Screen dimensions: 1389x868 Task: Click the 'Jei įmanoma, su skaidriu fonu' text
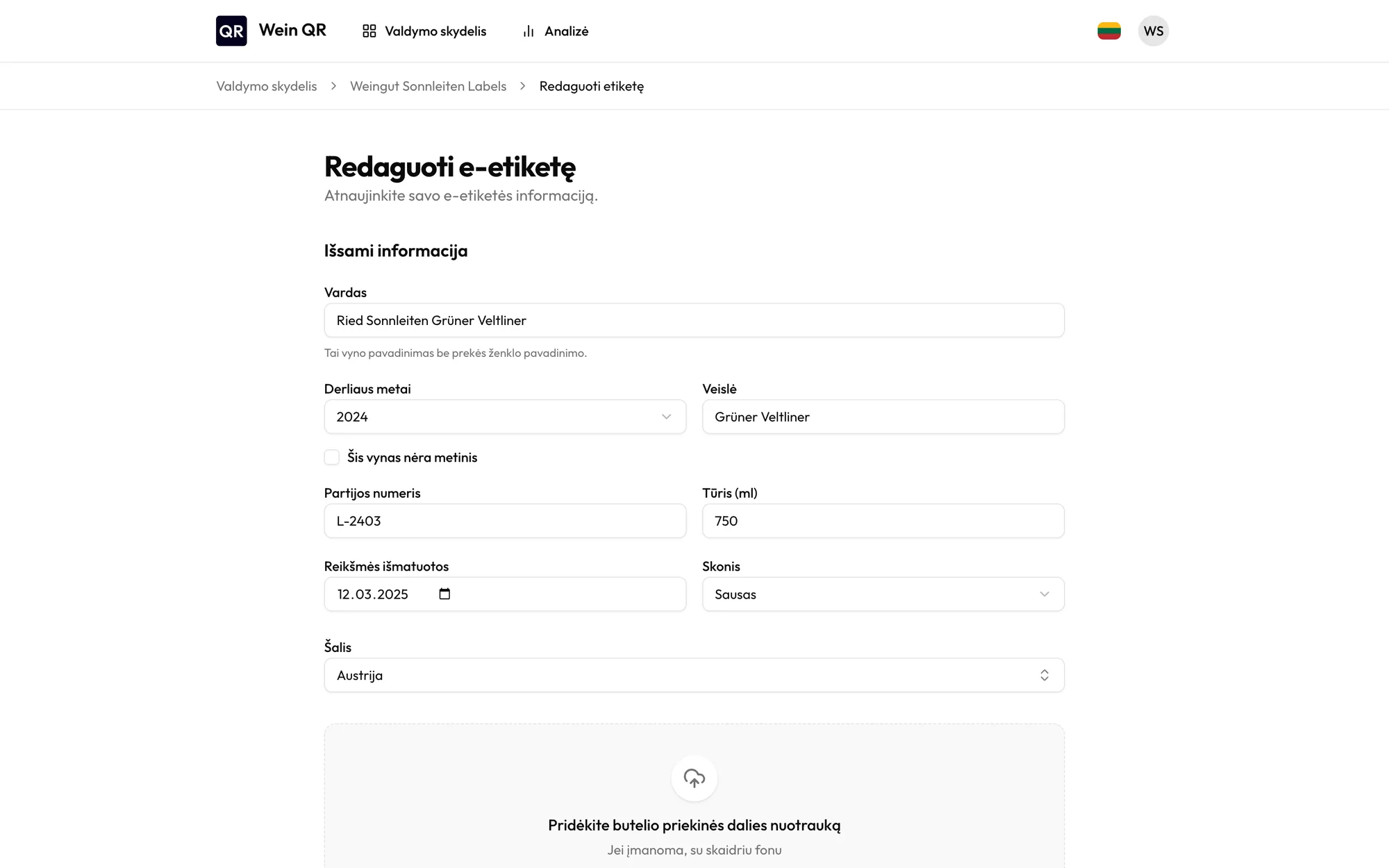(x=694, y=850)
